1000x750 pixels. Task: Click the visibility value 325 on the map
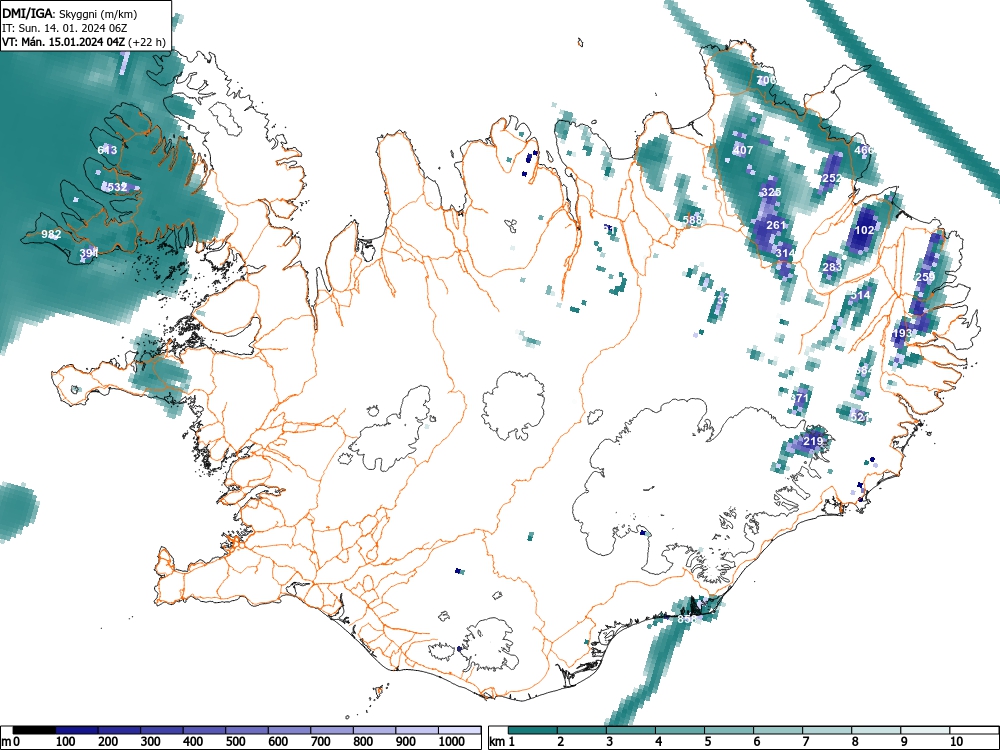pos(771,192)
